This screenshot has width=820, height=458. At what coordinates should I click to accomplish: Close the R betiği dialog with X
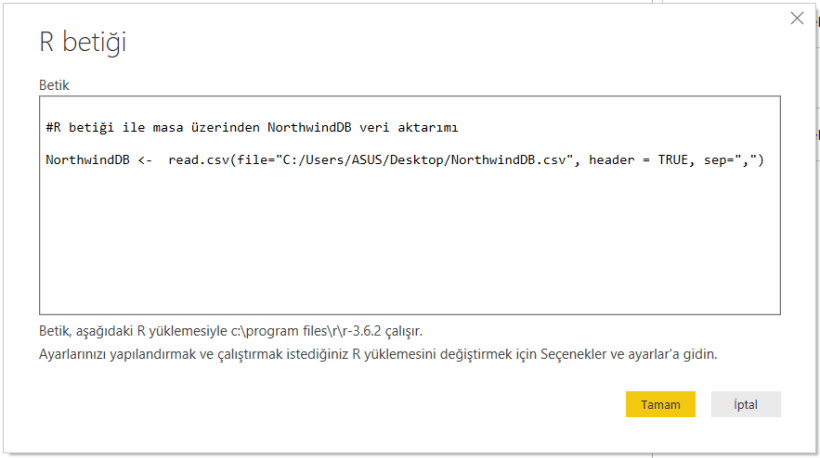pos(797,18)
